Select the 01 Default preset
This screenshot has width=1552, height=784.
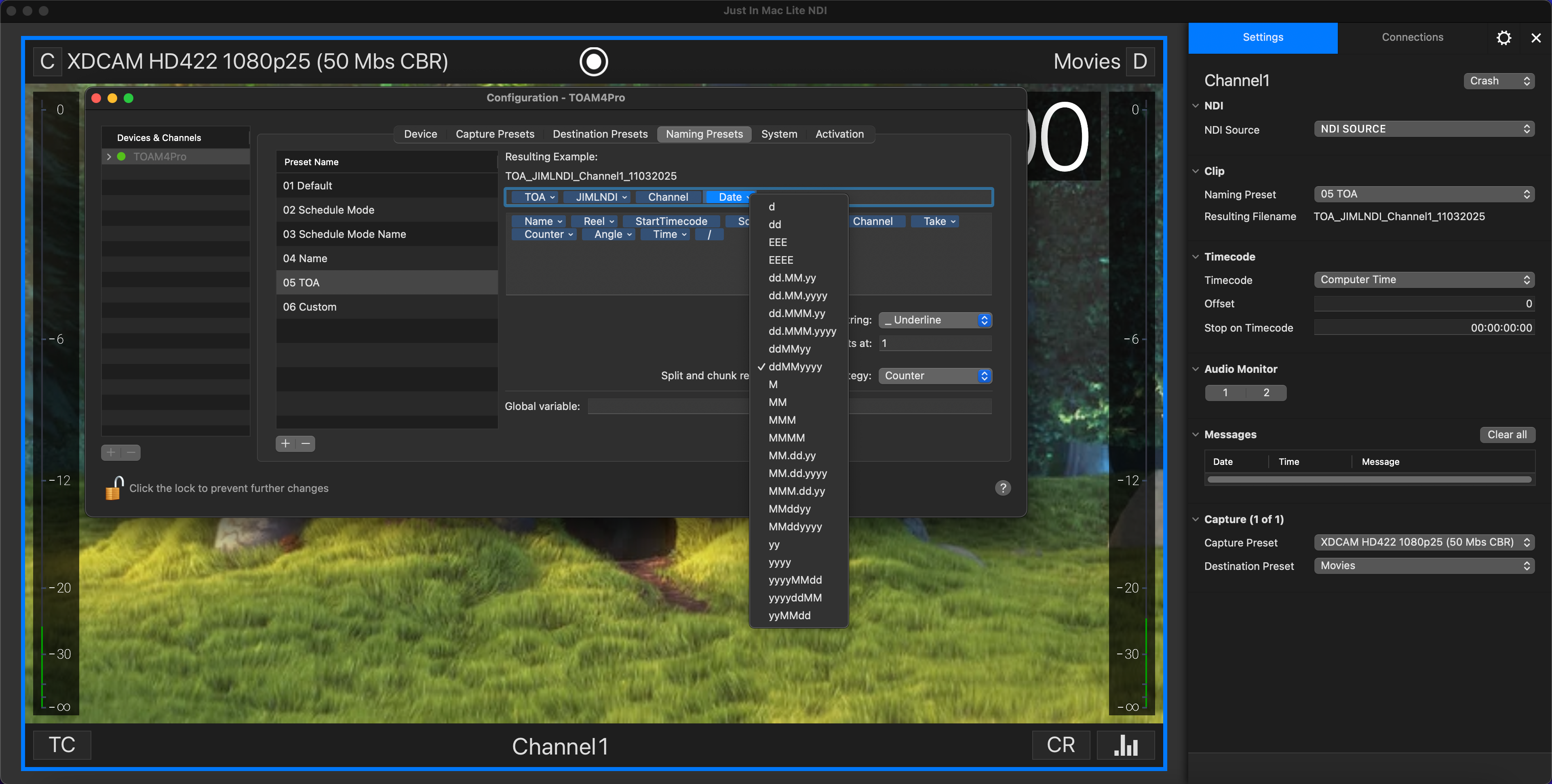pyautogui.click(x=387, y=185)
